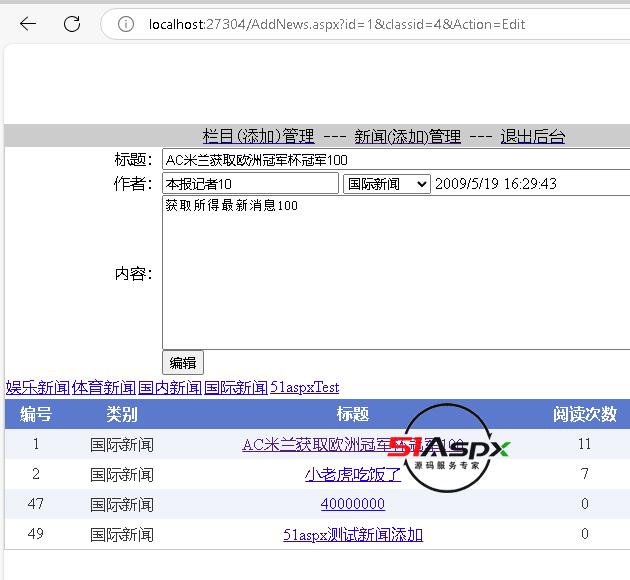Click the 作者: label

(x=133, y=184)
